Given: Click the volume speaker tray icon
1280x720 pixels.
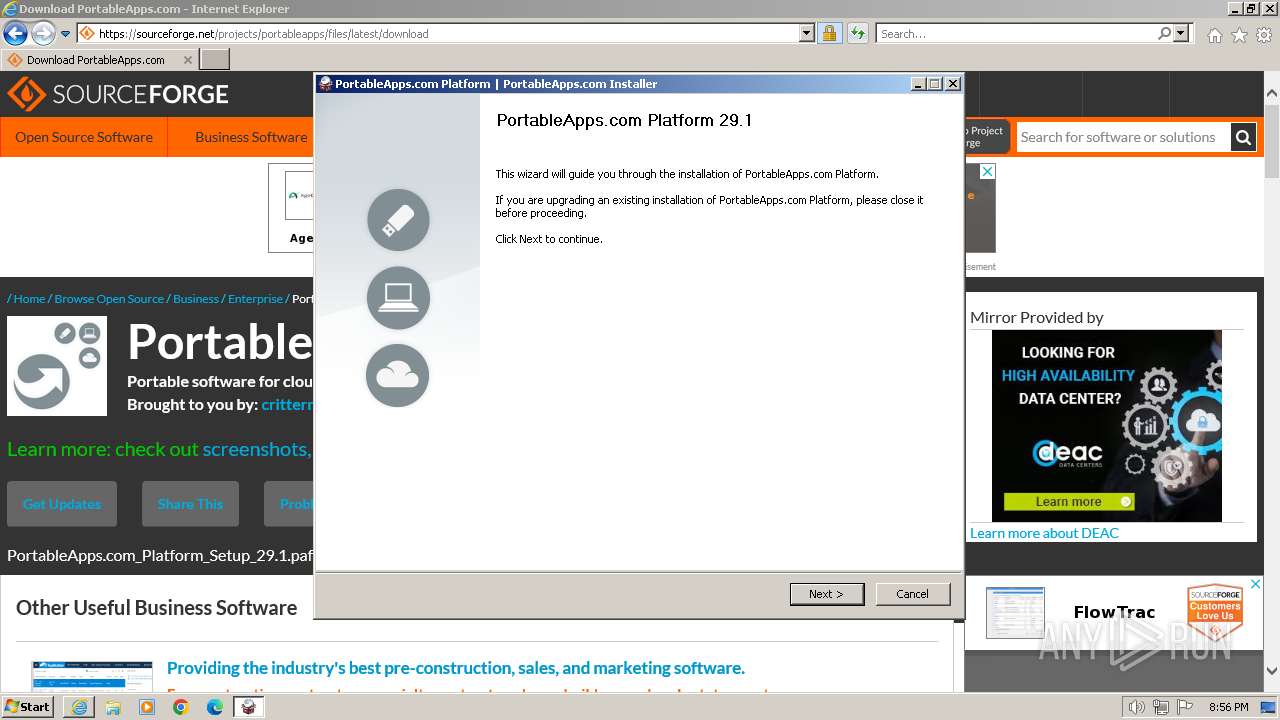Looking at the screenshot, I should [x=1138, y=707].
